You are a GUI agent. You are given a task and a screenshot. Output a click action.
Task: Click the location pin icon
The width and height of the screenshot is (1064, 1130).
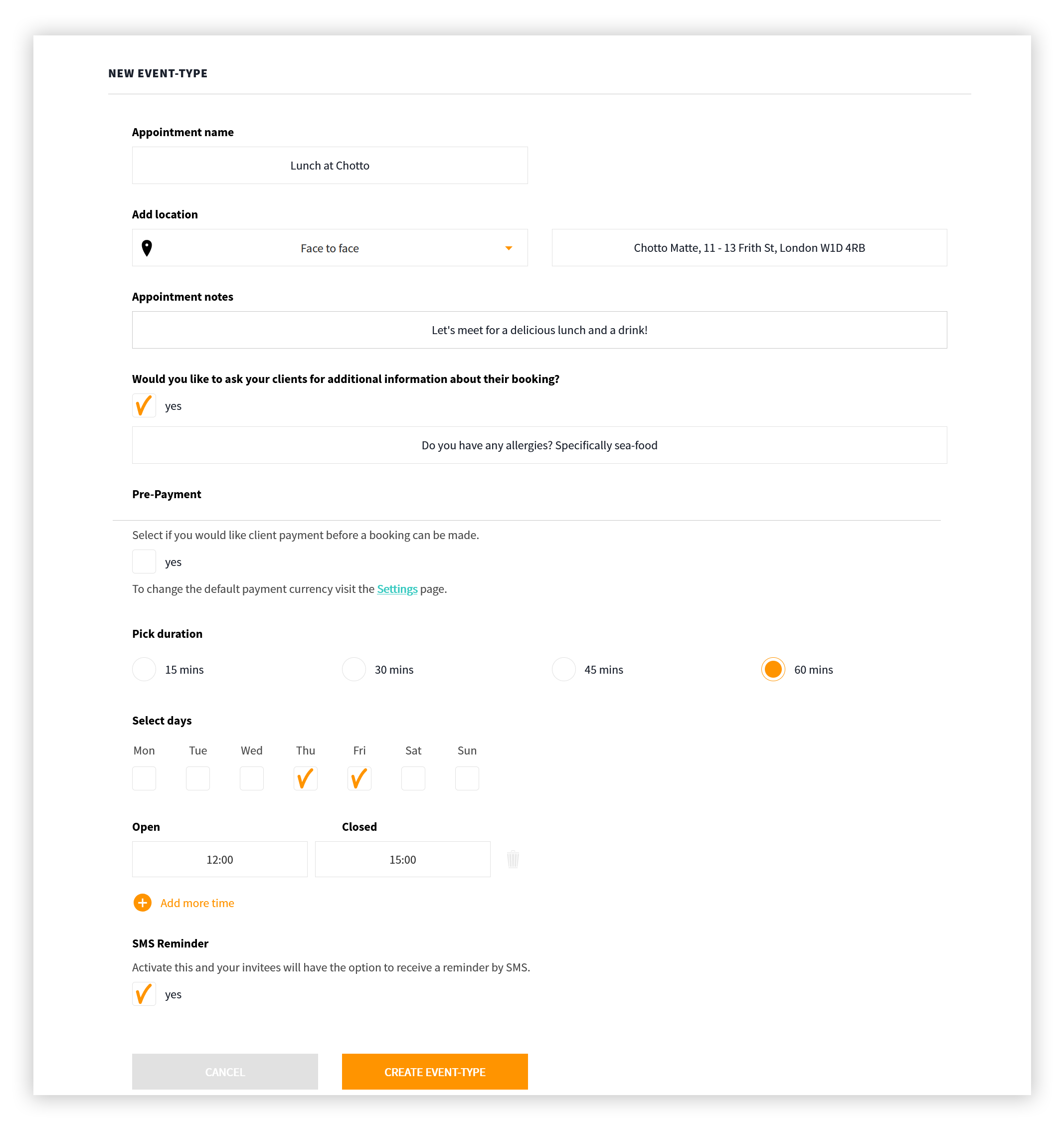point(147,248)
